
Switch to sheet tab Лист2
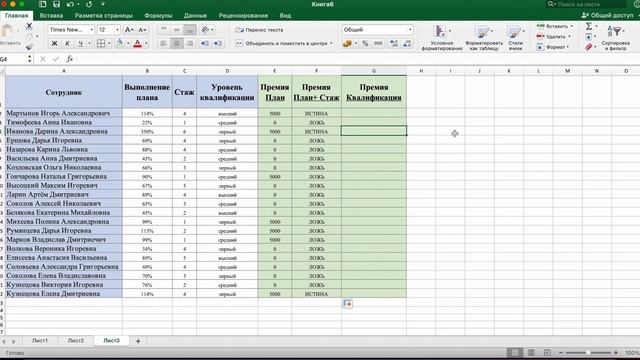[76, 340]
